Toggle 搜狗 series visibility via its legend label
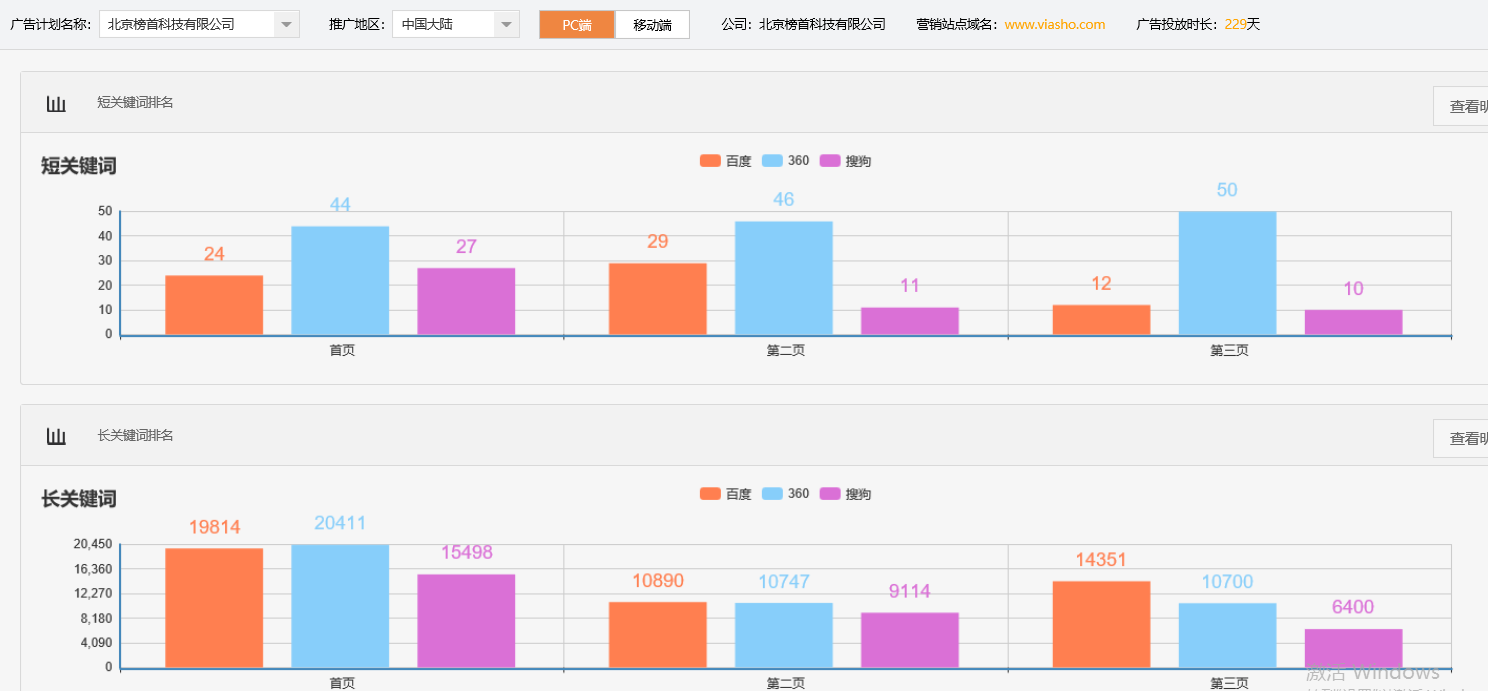 coord(857,160)
